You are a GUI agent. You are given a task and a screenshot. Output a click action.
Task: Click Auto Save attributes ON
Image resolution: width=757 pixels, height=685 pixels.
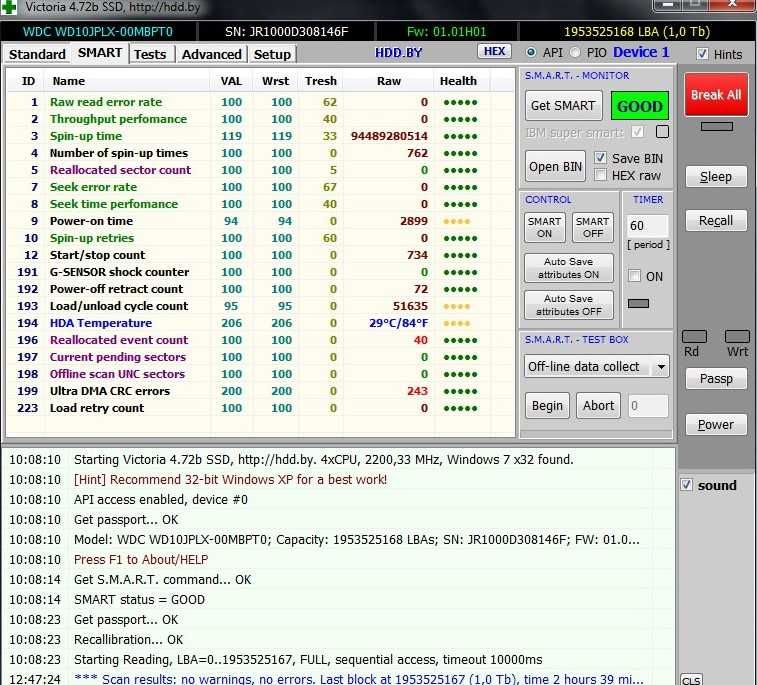tap(569, 268)
